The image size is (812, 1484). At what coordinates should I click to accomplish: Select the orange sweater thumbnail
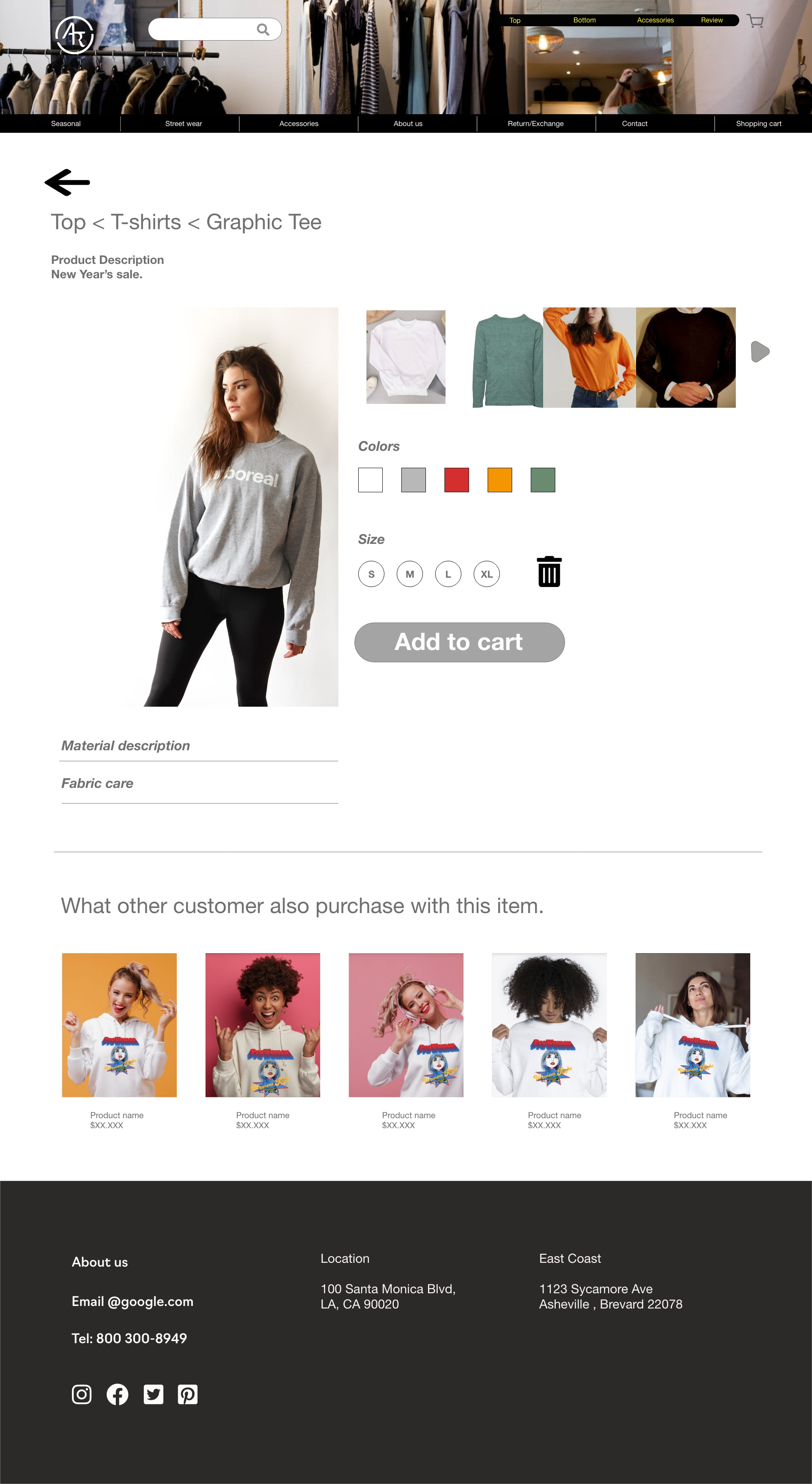tap(589, 357)
